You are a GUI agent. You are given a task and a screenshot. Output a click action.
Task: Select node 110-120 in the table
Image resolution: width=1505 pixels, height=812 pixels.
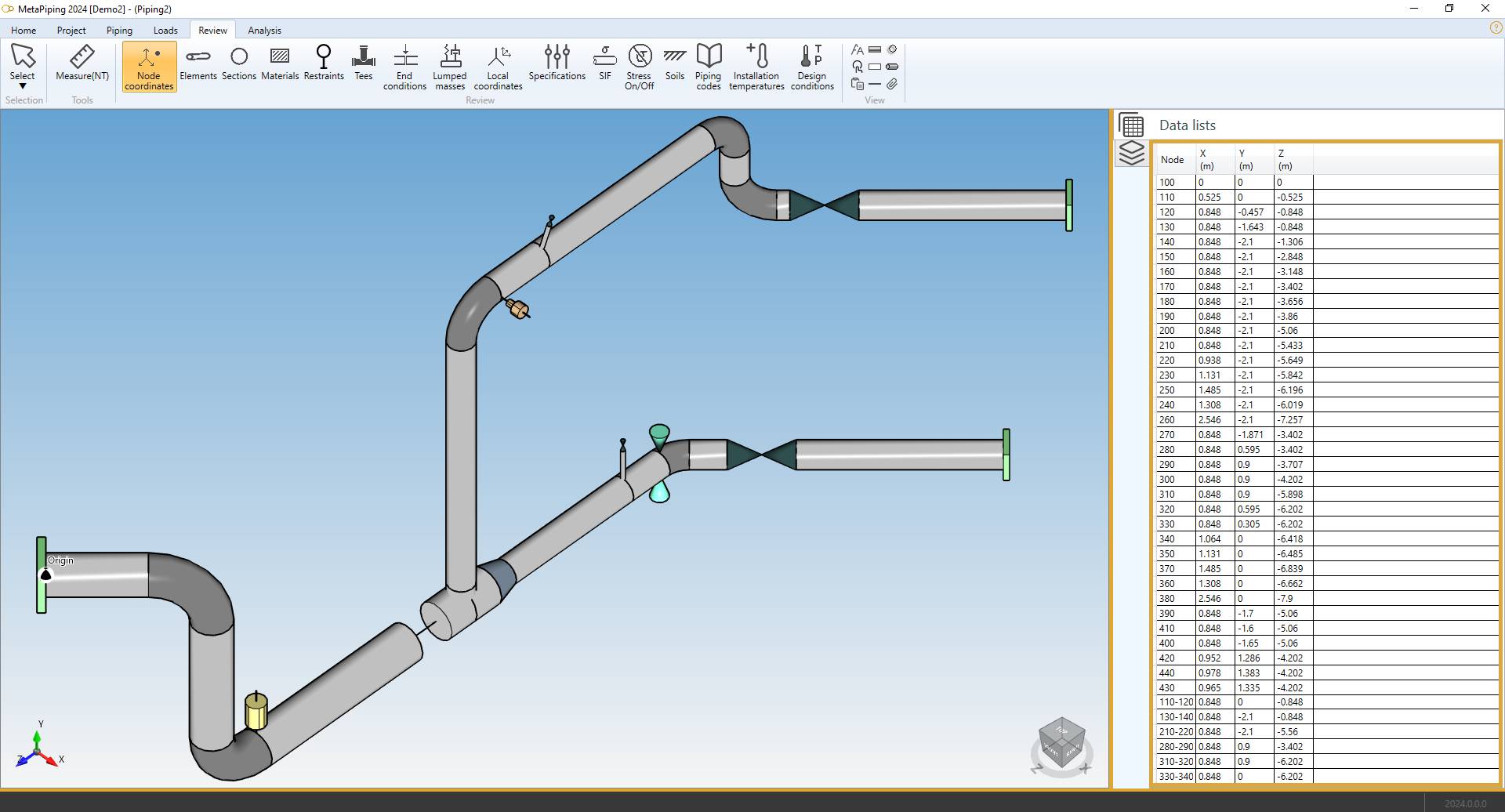1176,702
